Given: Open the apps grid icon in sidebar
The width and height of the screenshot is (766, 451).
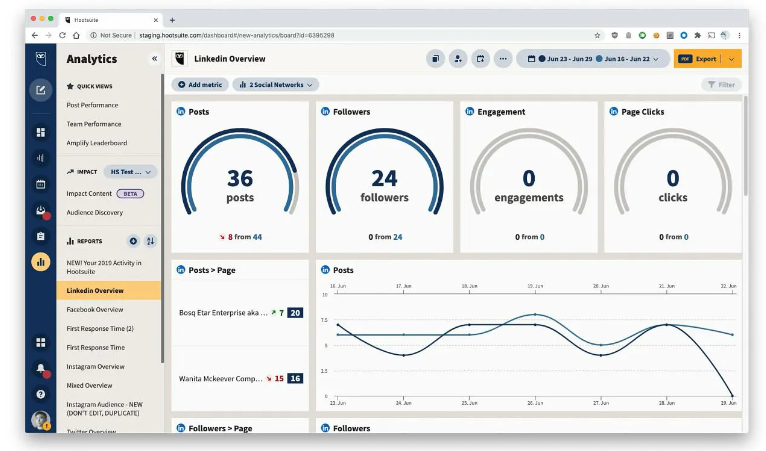Looking at the screenshot, I should point(41,343).
